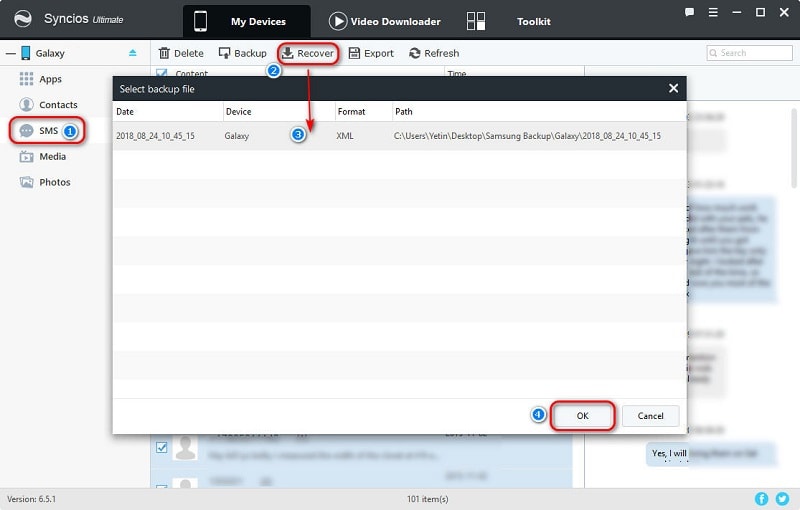
Task: Open the Toolkit tab
Action: [534, 21]
